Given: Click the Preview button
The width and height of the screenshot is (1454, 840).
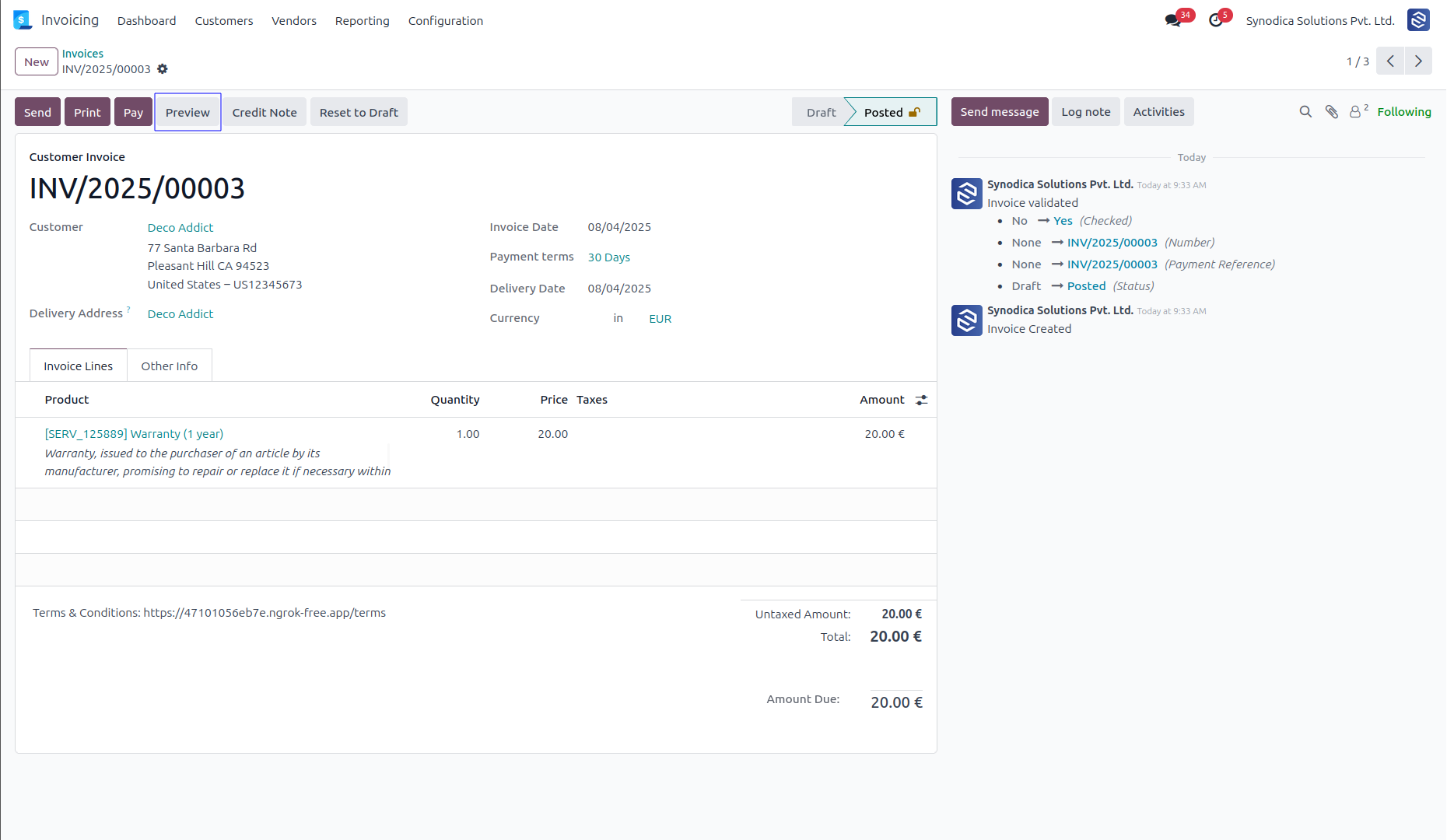Looking at the screenshot, I should pyautogui.click(x=187, y=112).
